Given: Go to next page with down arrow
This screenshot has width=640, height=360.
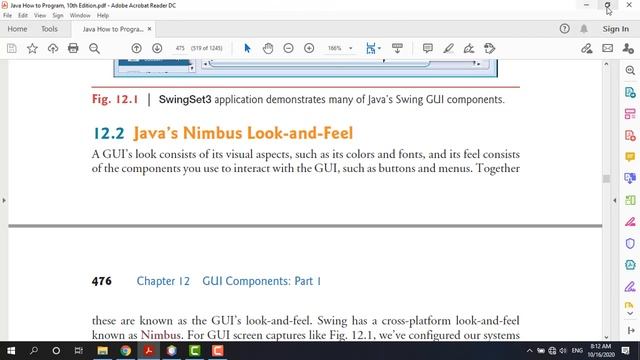Looking at the screenshot, I should 157,48.
